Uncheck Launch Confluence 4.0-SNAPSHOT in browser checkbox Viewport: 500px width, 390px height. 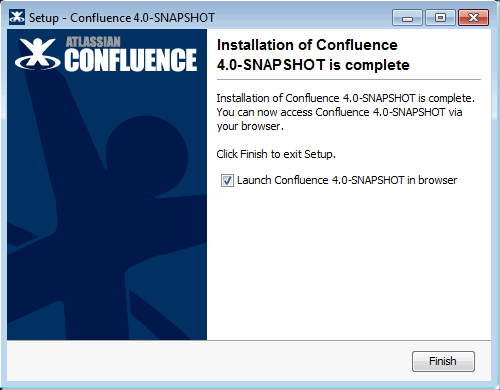click(227, 181)
